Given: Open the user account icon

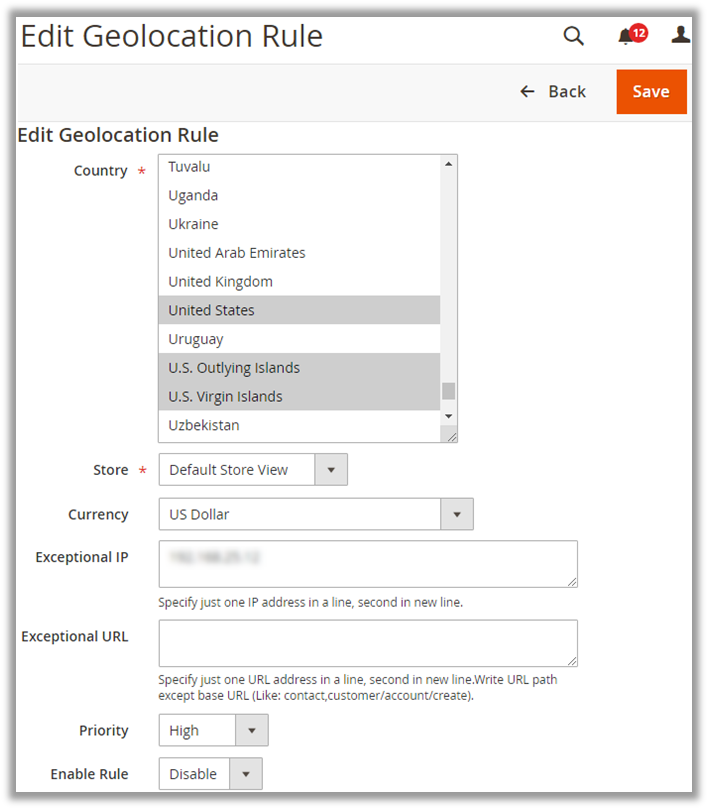Looking at the screenshot, I should pyautogui.click(x=680, y=35).
